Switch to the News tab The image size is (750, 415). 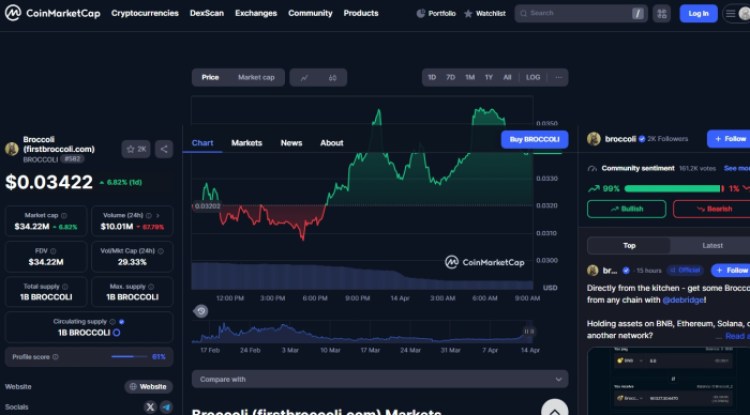tap(291, 143)
